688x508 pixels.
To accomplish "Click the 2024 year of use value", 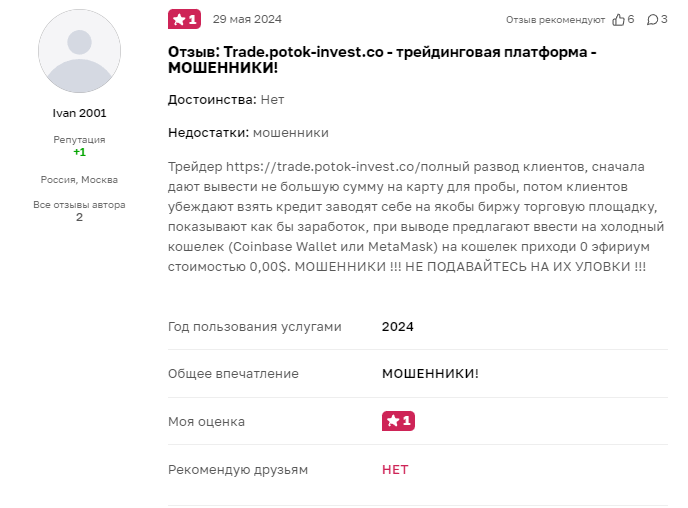I will coord(398,326).
